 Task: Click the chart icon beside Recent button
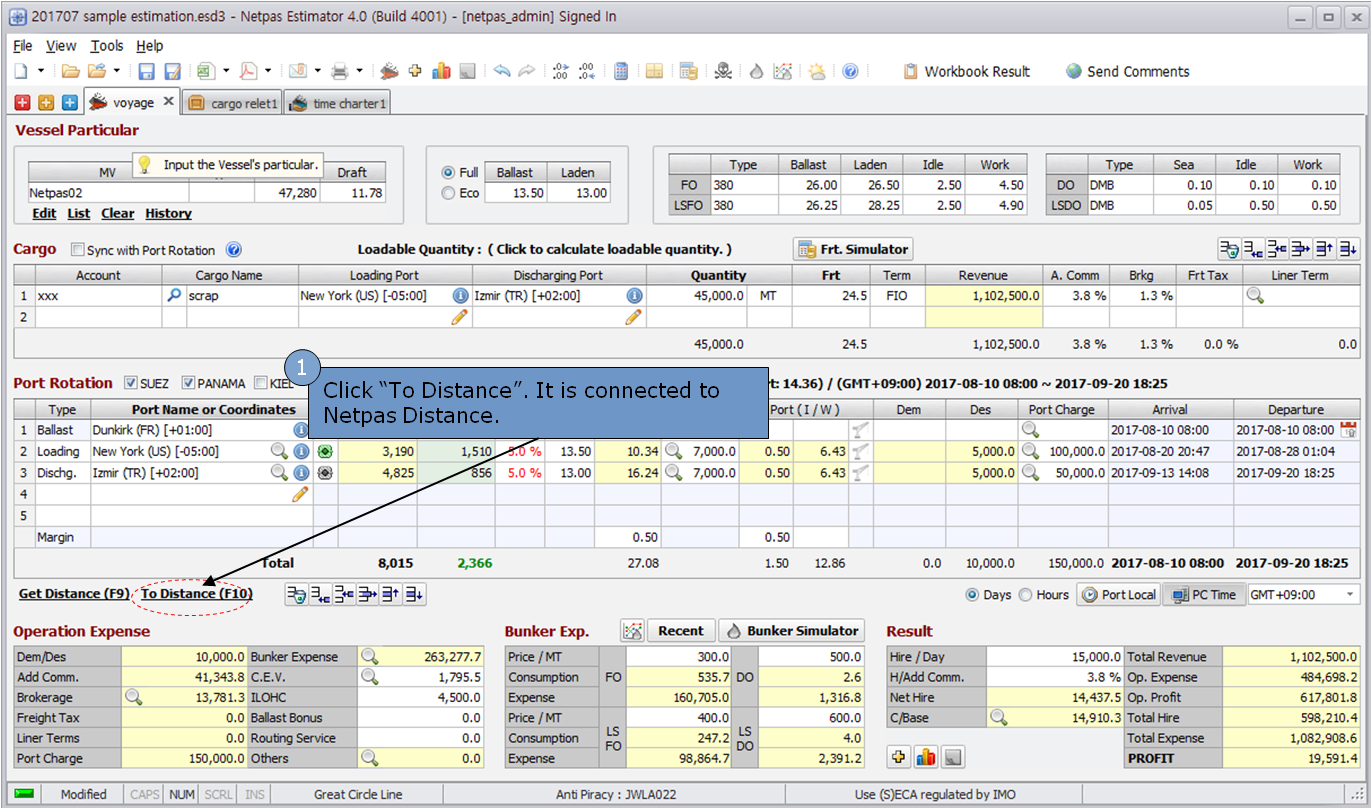point(631,631)
